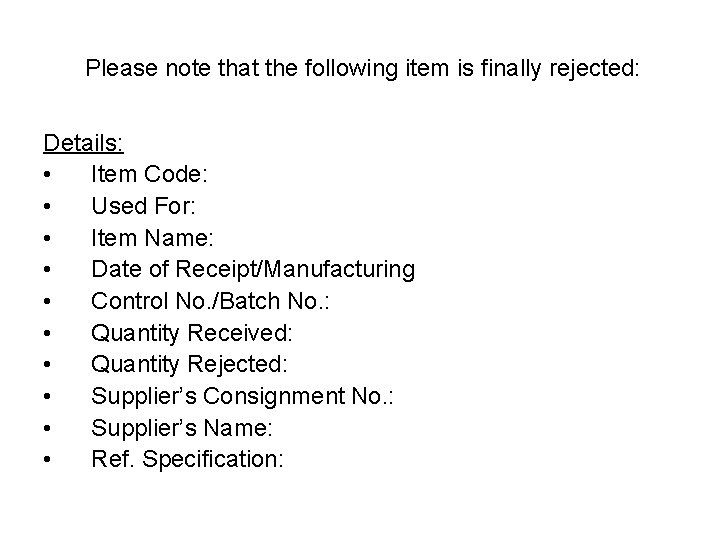Click the bullet before Quantity Rejected
The width and height of the screenshot is (720, 540).
(x=49, y=366)
